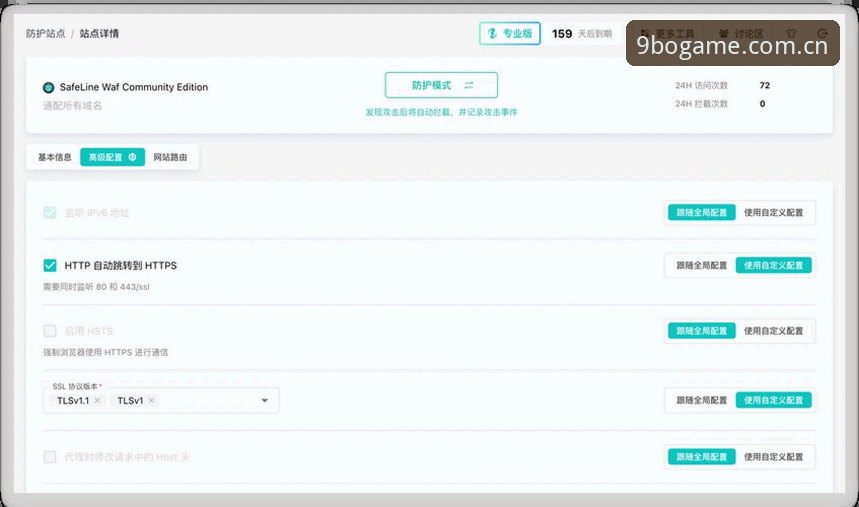Viewport: 859px width, 507px height.
Task: Click the 24H 访问次数 label
Action: pos(701,86)
